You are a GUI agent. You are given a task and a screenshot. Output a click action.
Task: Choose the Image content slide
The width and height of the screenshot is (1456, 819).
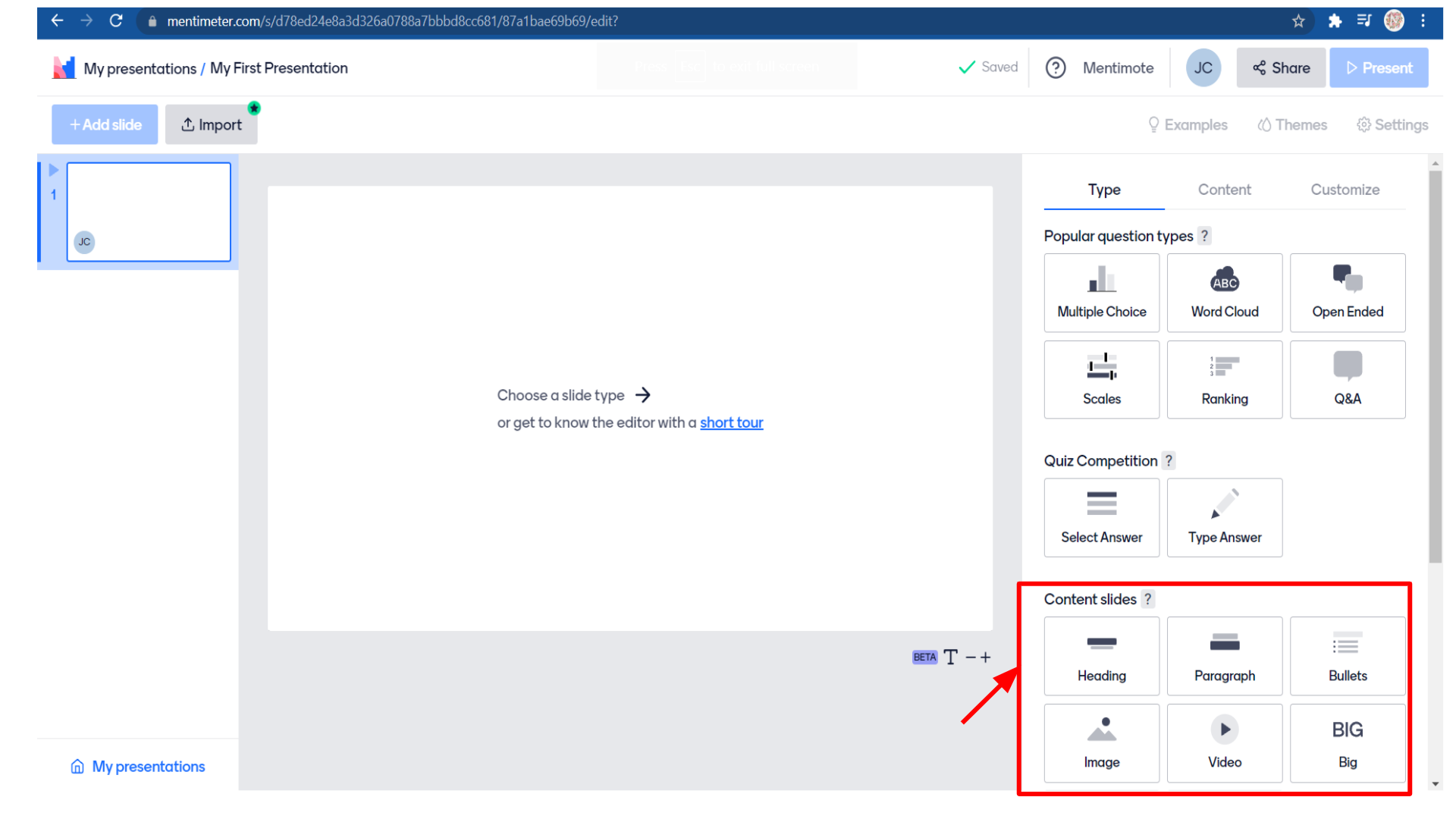tap(1101, 742)
